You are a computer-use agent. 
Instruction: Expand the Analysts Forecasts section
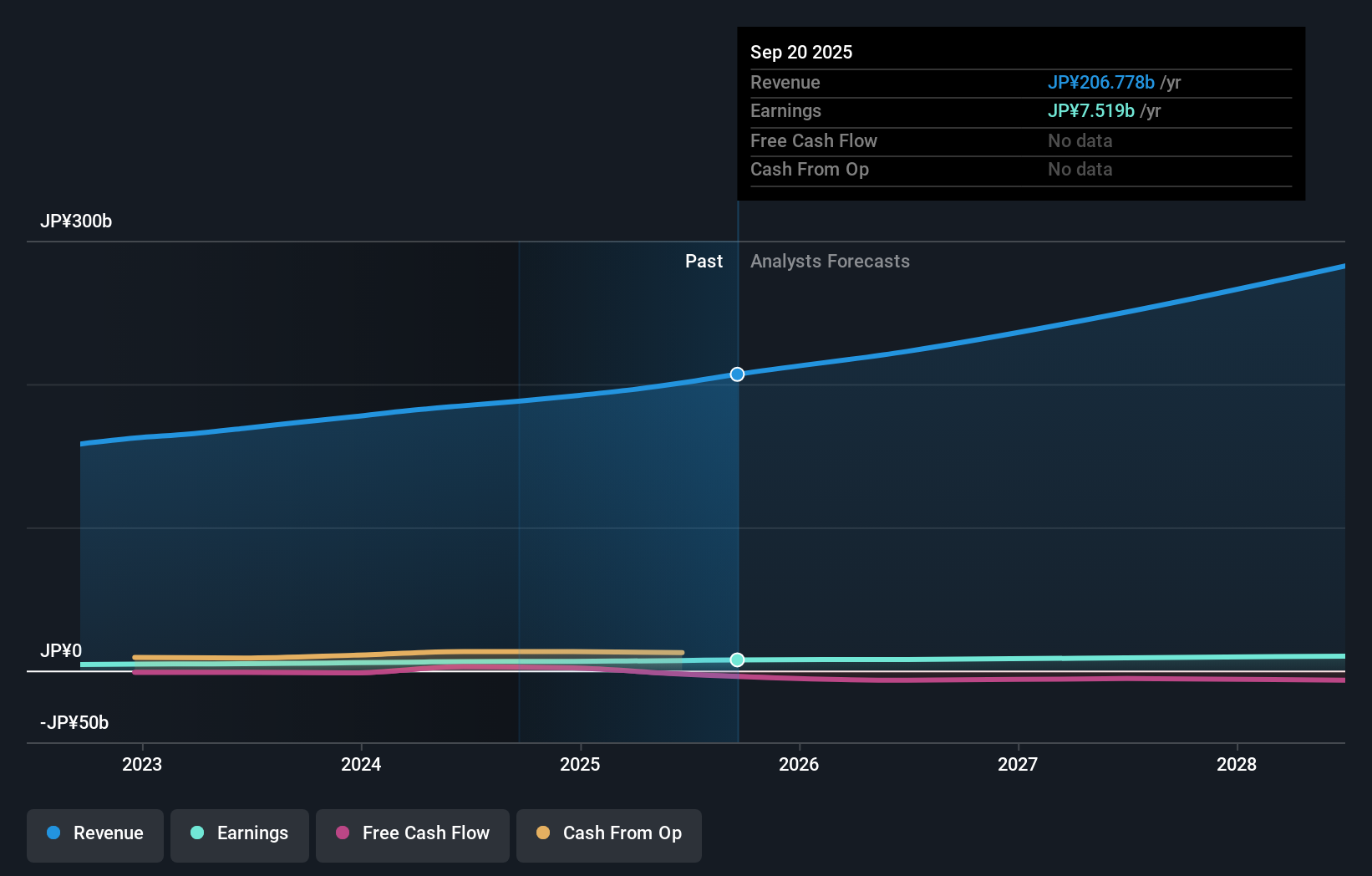tap(830, 261)
